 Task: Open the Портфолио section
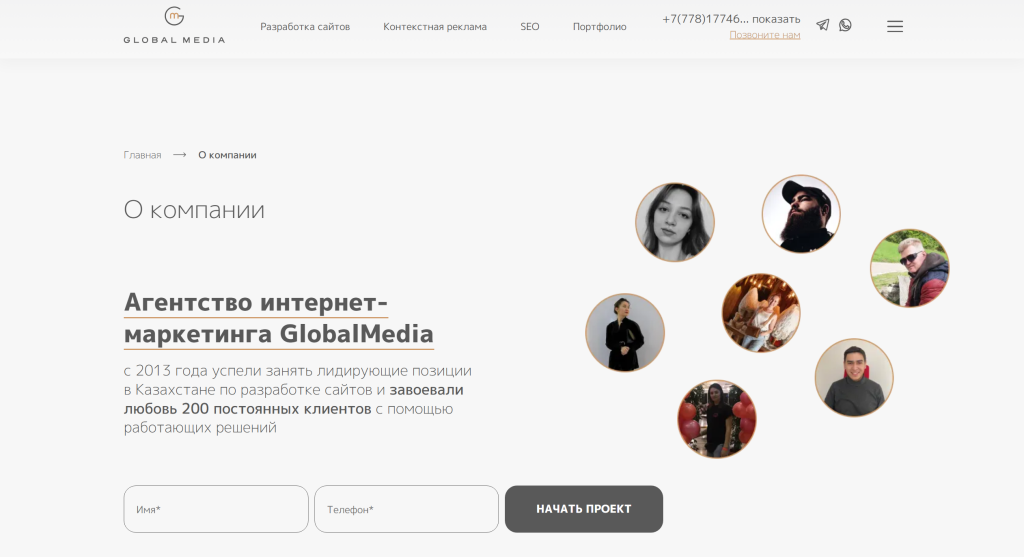[x=600, y=27]
